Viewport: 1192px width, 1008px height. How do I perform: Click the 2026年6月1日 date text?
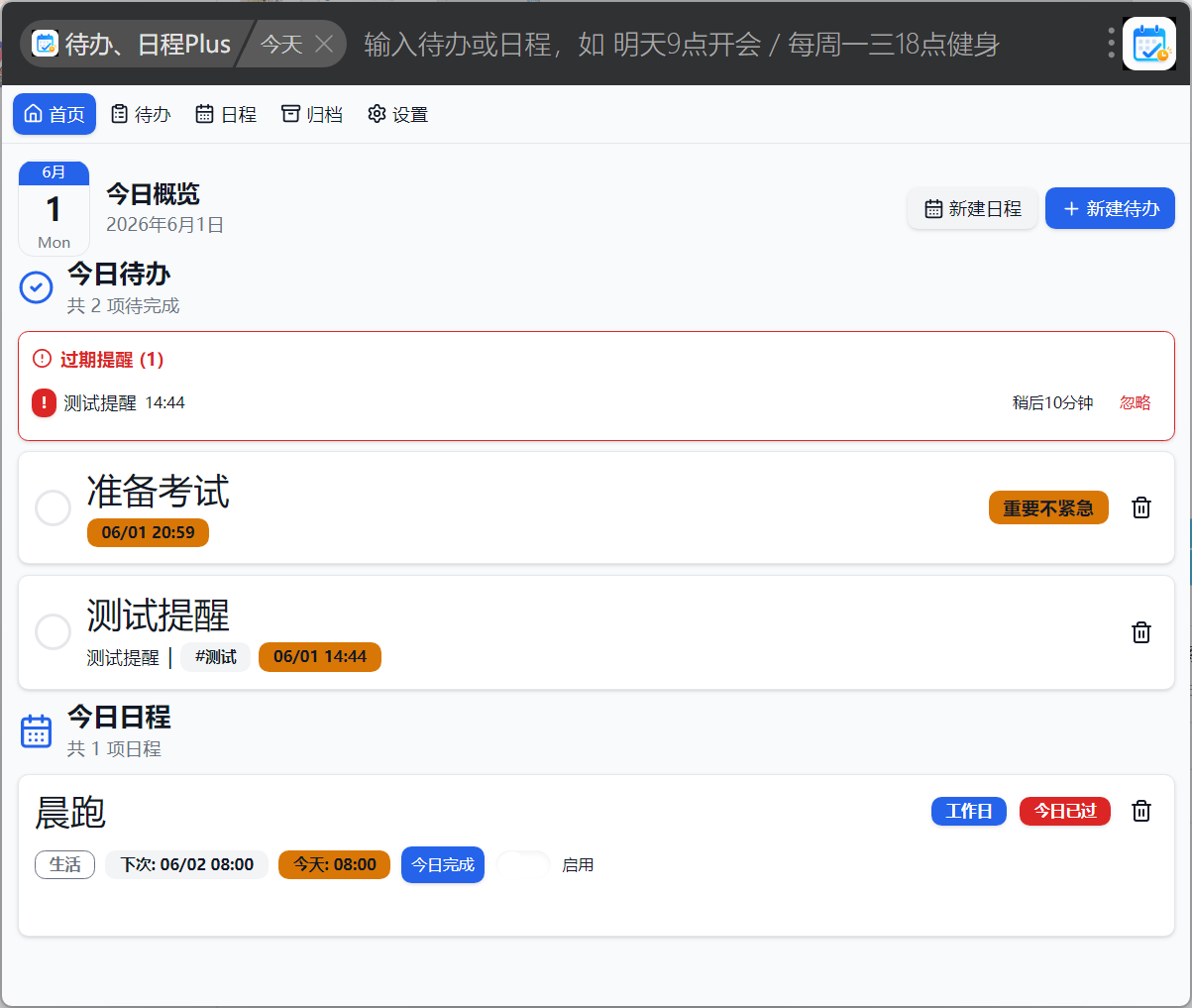tap(164, 225)
